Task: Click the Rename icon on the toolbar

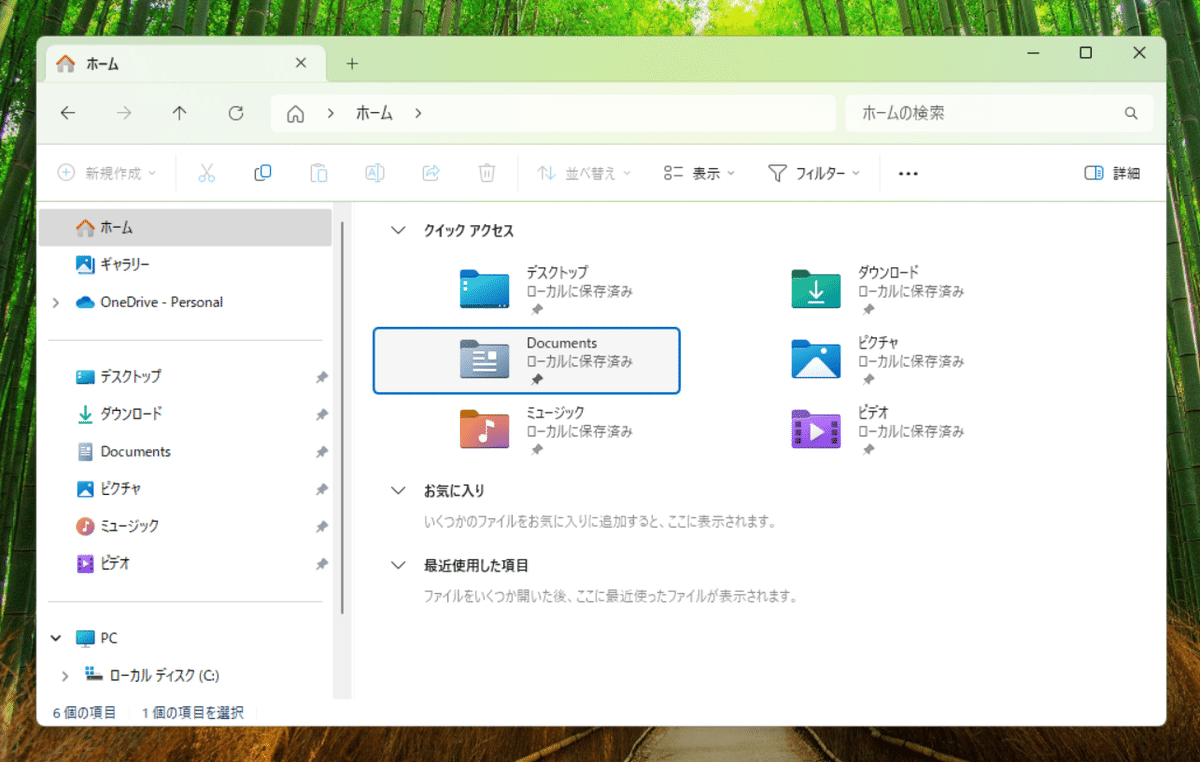Action: [374, 172]
